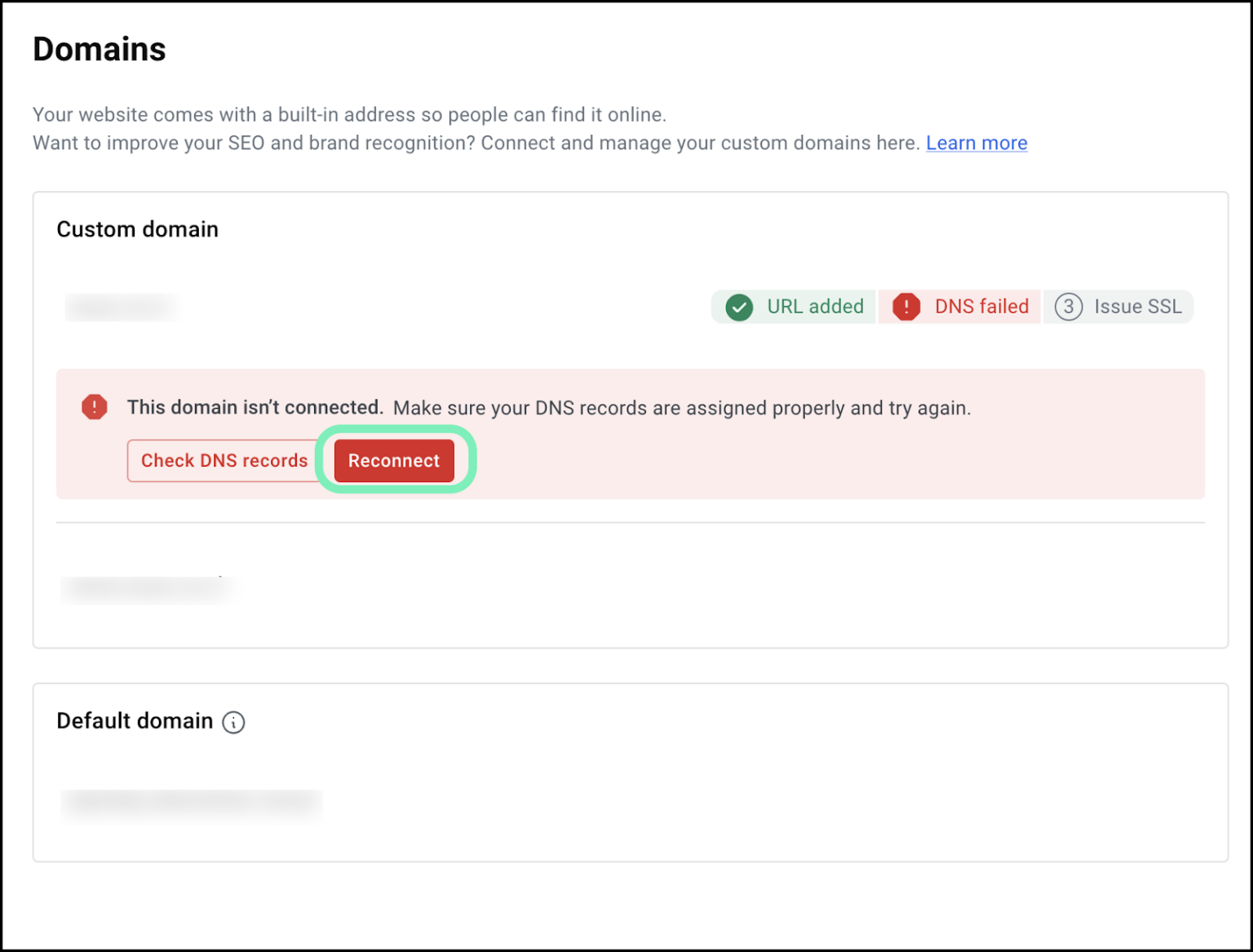This screenshot has height=952, width=1253.
Task: Click the numbered circle on Issue SSL badge
Action: [x=1067, y=307]
